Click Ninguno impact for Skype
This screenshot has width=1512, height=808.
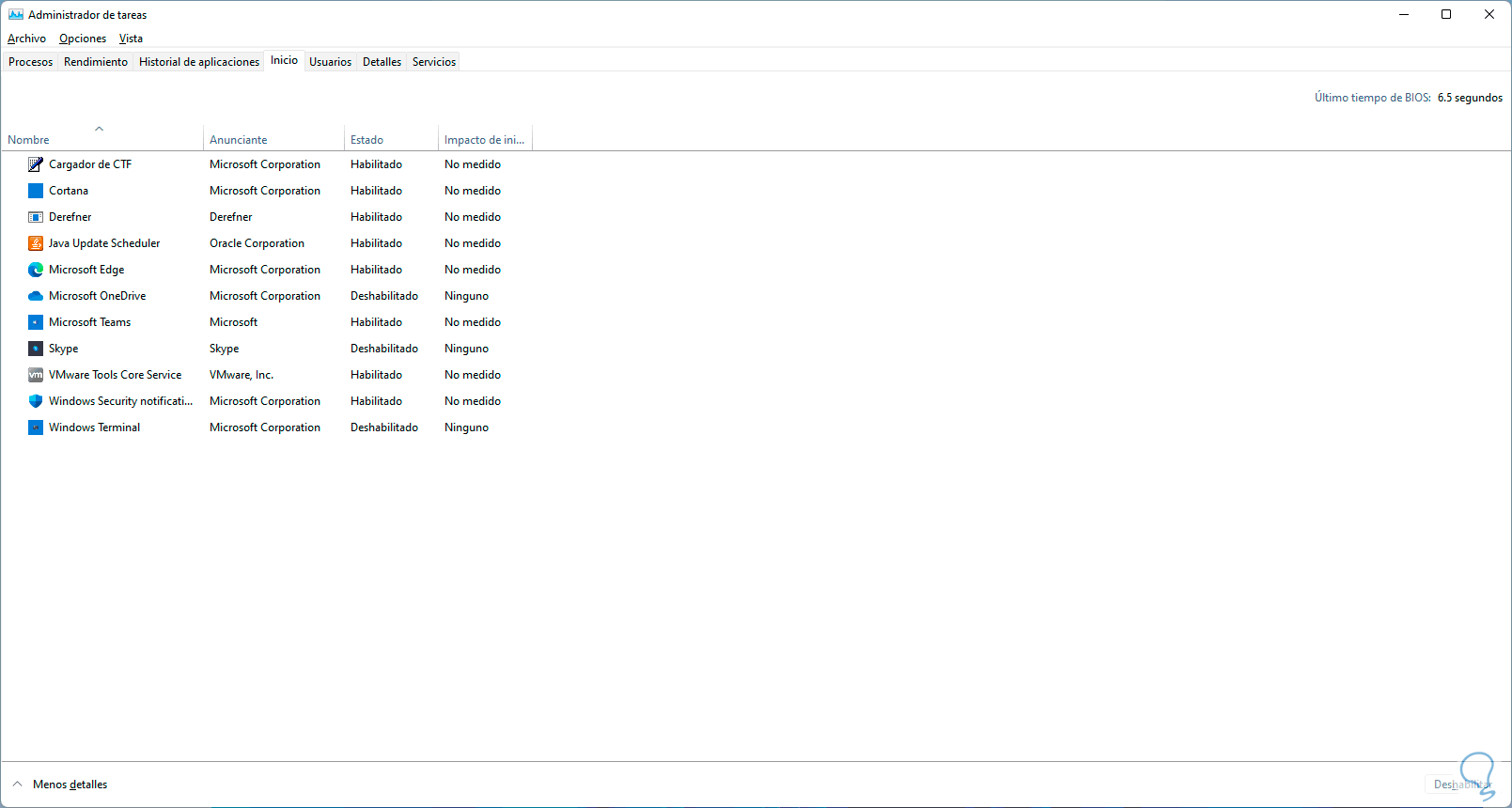click(x=467, y=349)
